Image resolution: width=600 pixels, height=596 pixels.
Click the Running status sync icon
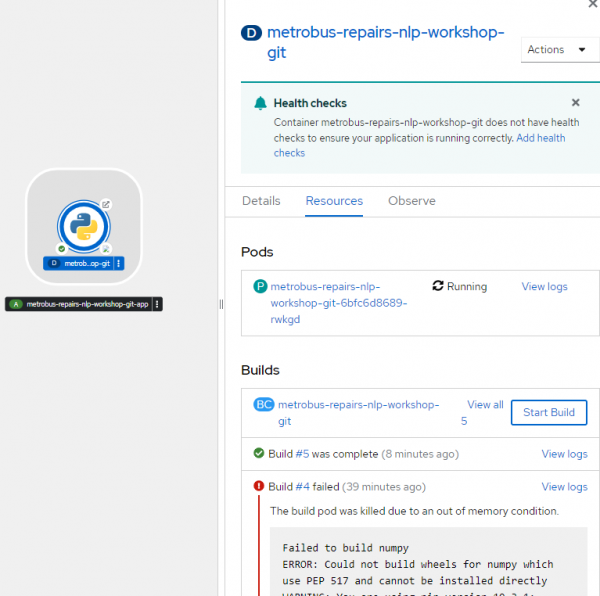[x=437, y=286]
